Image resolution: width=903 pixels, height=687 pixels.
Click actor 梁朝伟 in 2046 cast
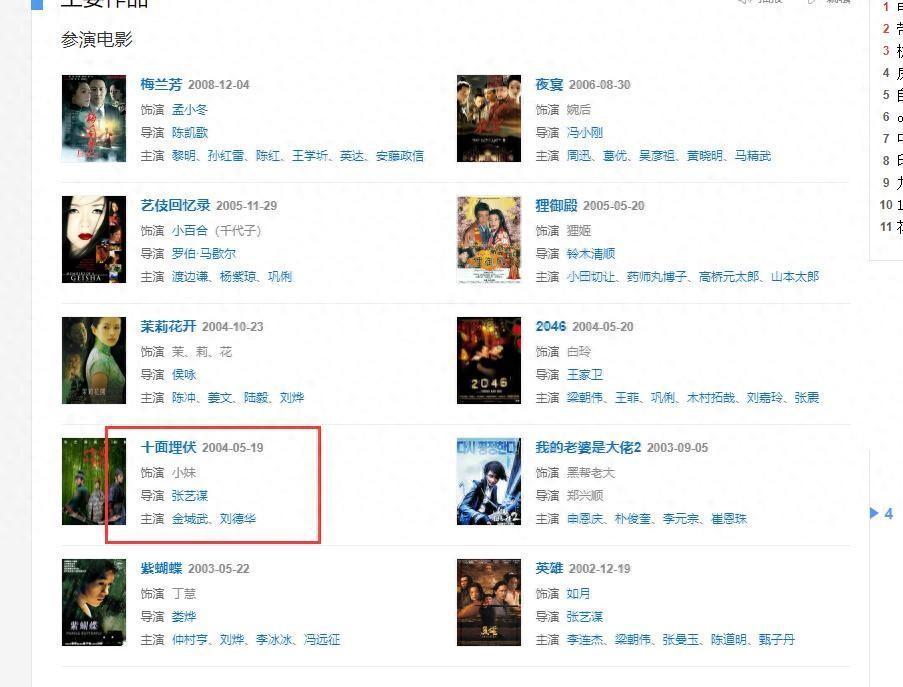coord(585,397)
